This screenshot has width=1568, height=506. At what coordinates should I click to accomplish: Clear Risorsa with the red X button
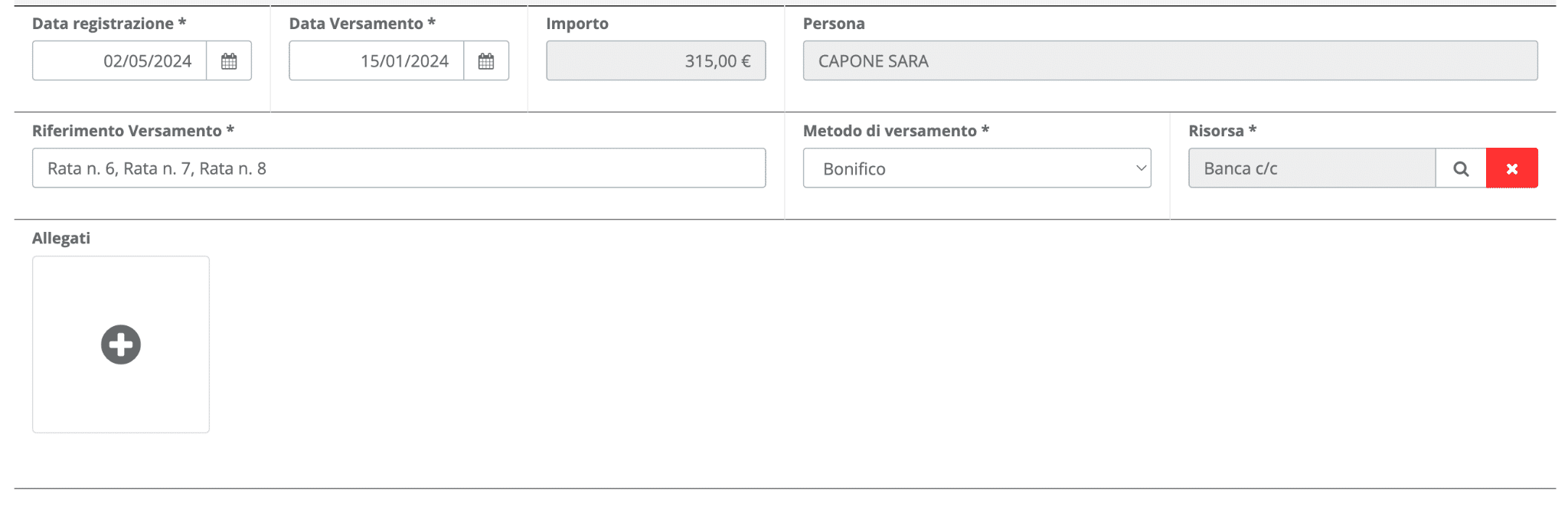(1512, 168)
